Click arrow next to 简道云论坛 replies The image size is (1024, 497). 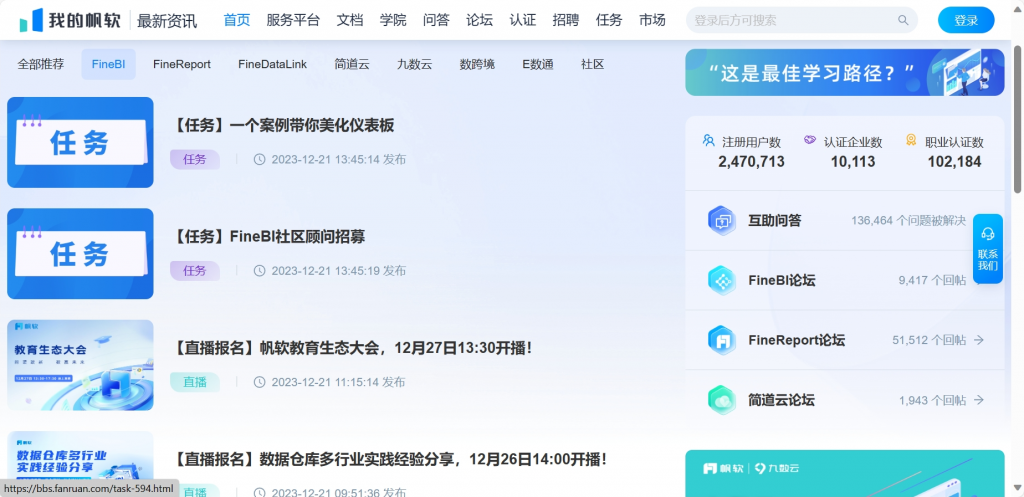978,400
